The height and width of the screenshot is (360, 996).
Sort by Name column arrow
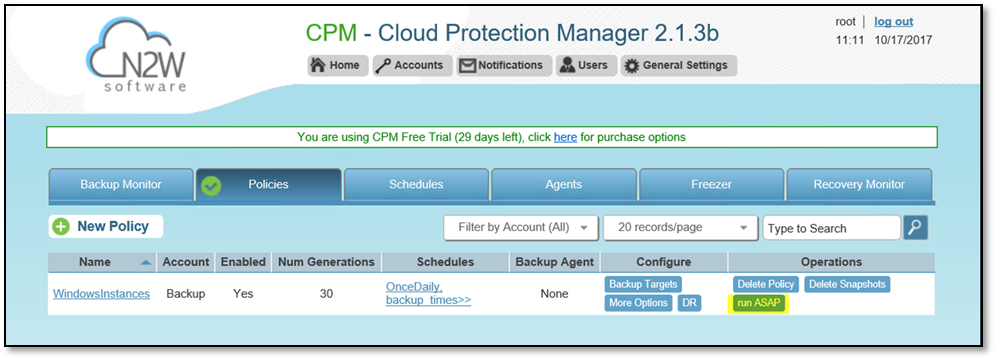[x=146, y=262]
